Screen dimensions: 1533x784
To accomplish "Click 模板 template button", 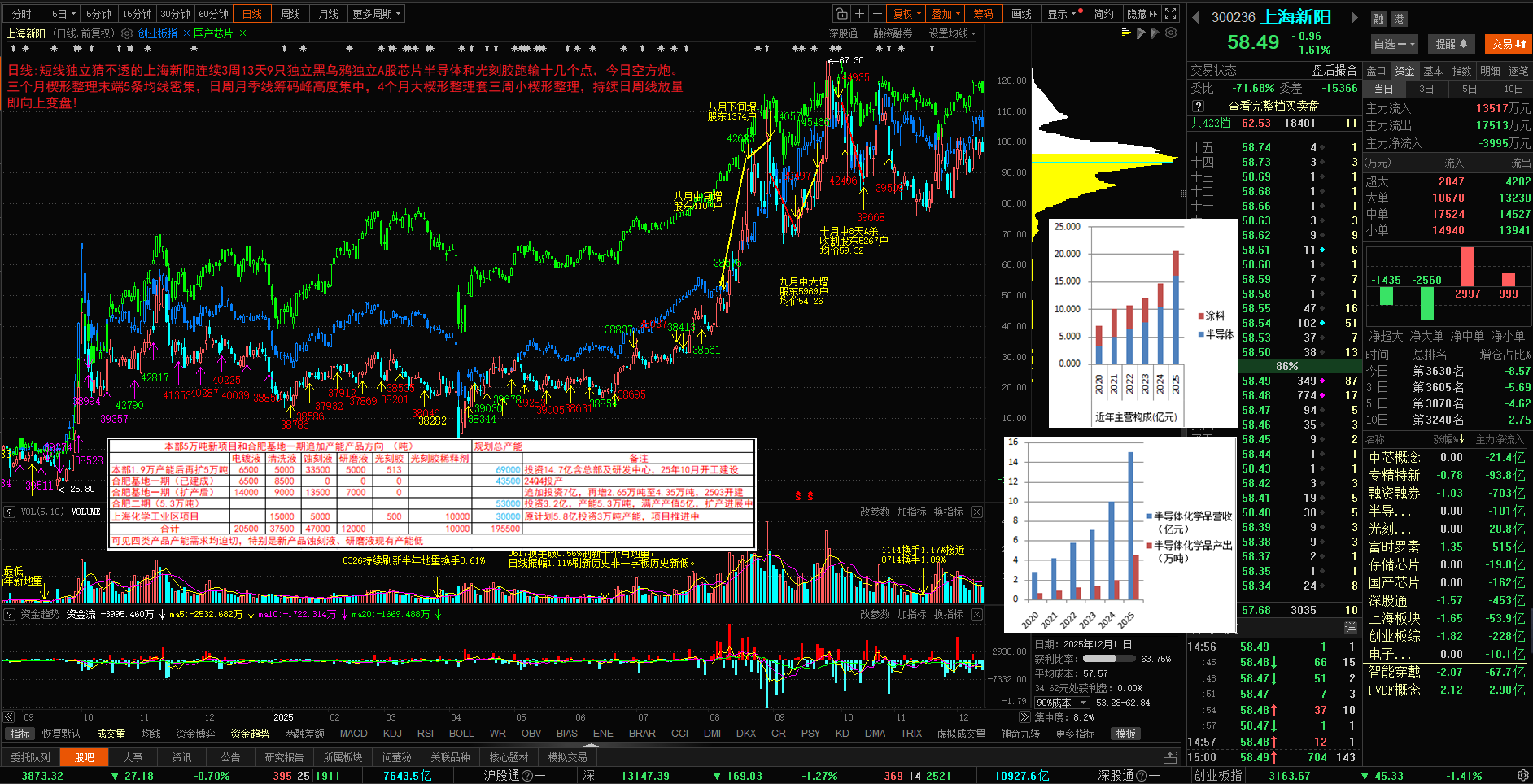I will (x=1126, y=734).
